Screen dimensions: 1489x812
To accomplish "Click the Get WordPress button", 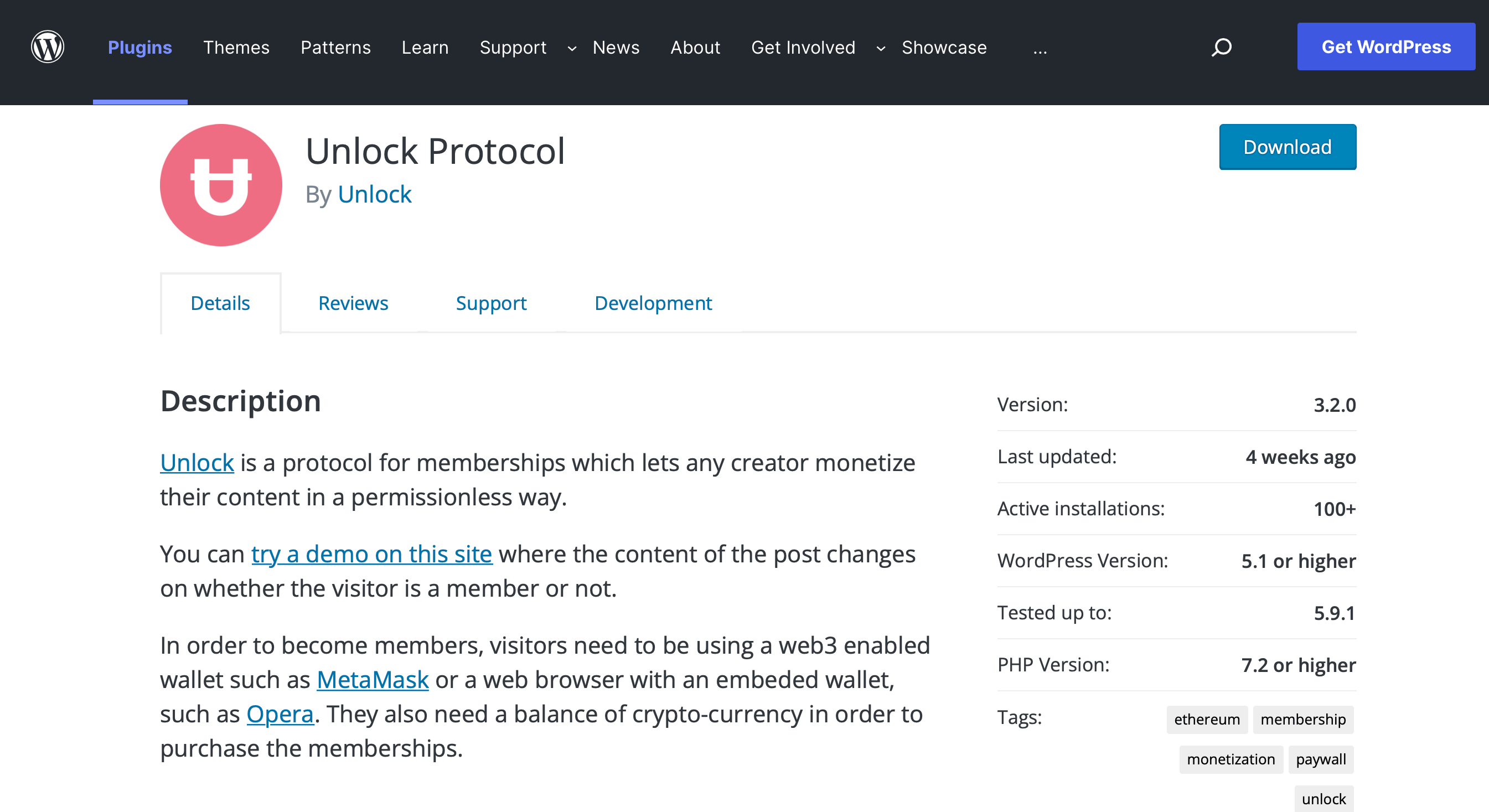I will pyautogui.click(x=1385, y=47).
